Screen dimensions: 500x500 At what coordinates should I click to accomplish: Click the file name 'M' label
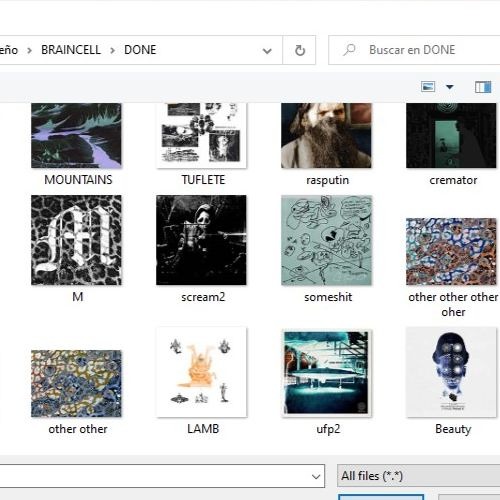click(77, 297)
